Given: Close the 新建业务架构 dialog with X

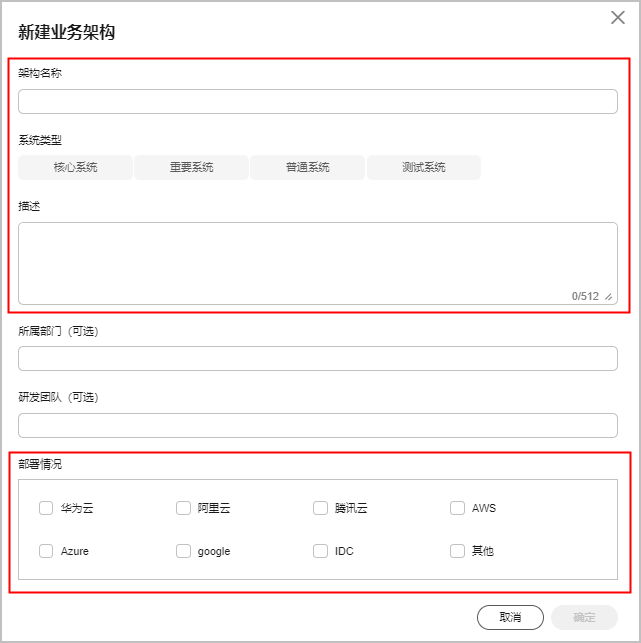Looking at the screenshot, I should tap(618, 18).
